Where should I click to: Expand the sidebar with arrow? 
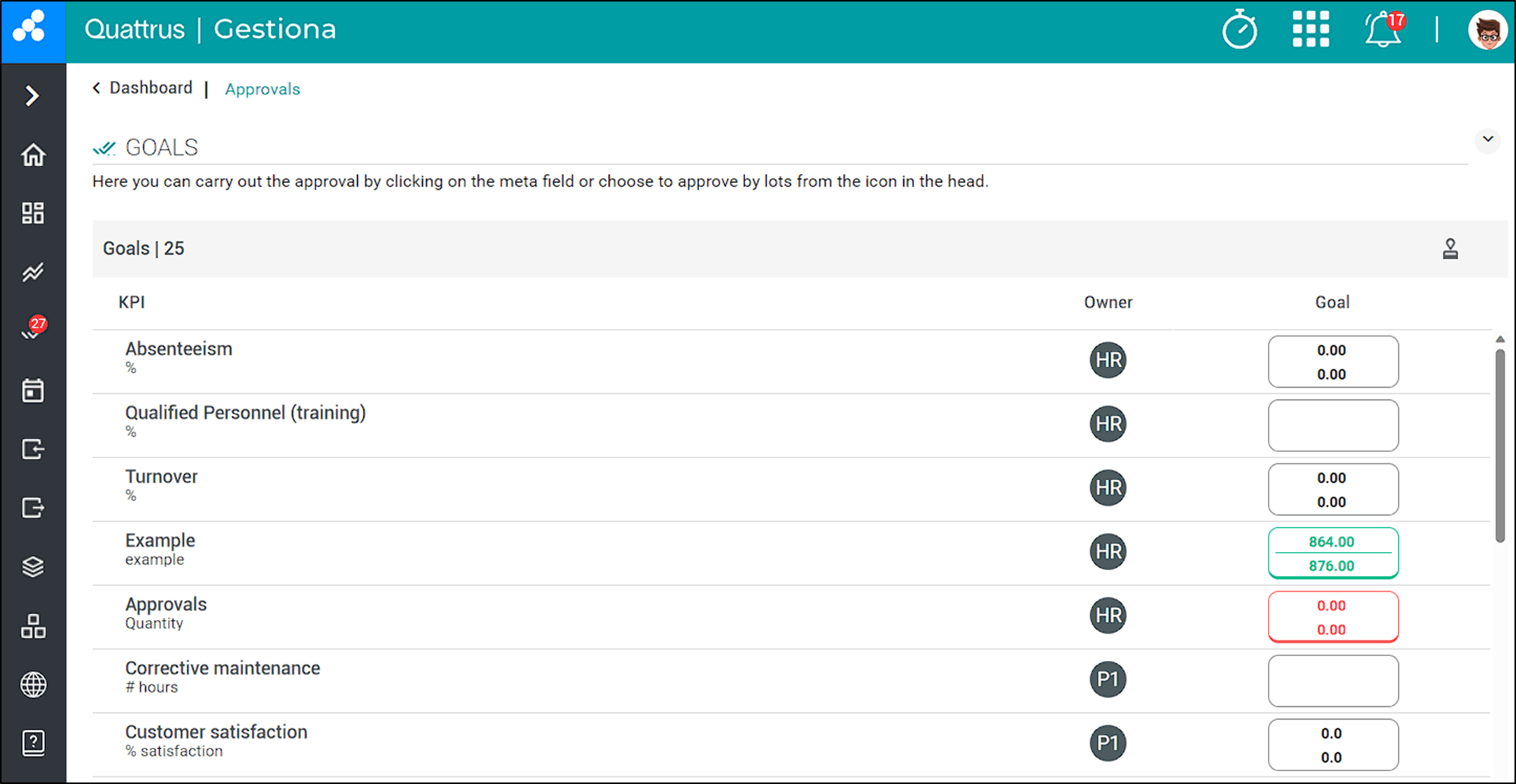point(32,96)
